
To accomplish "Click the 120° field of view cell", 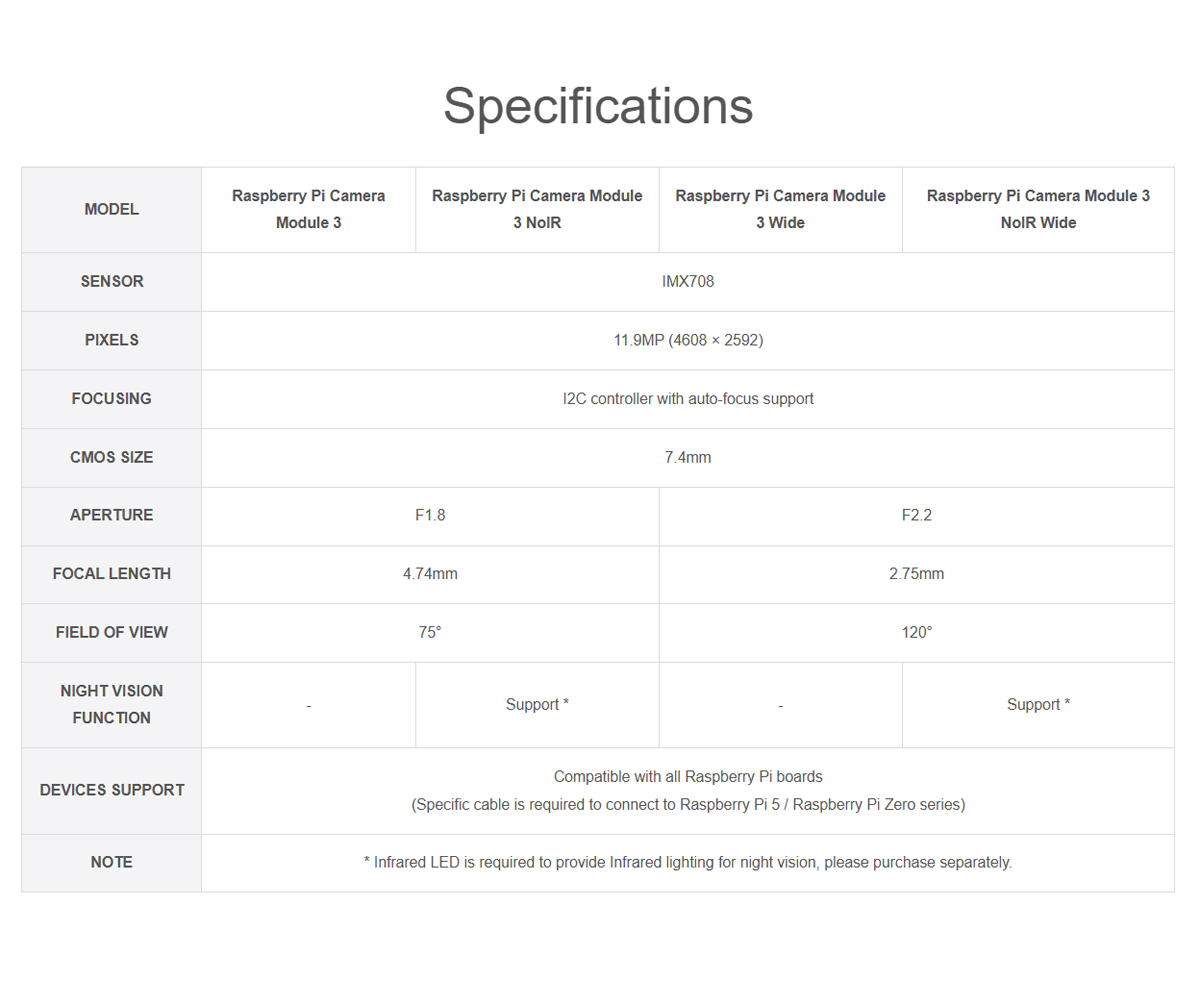I will click(916, 632).
